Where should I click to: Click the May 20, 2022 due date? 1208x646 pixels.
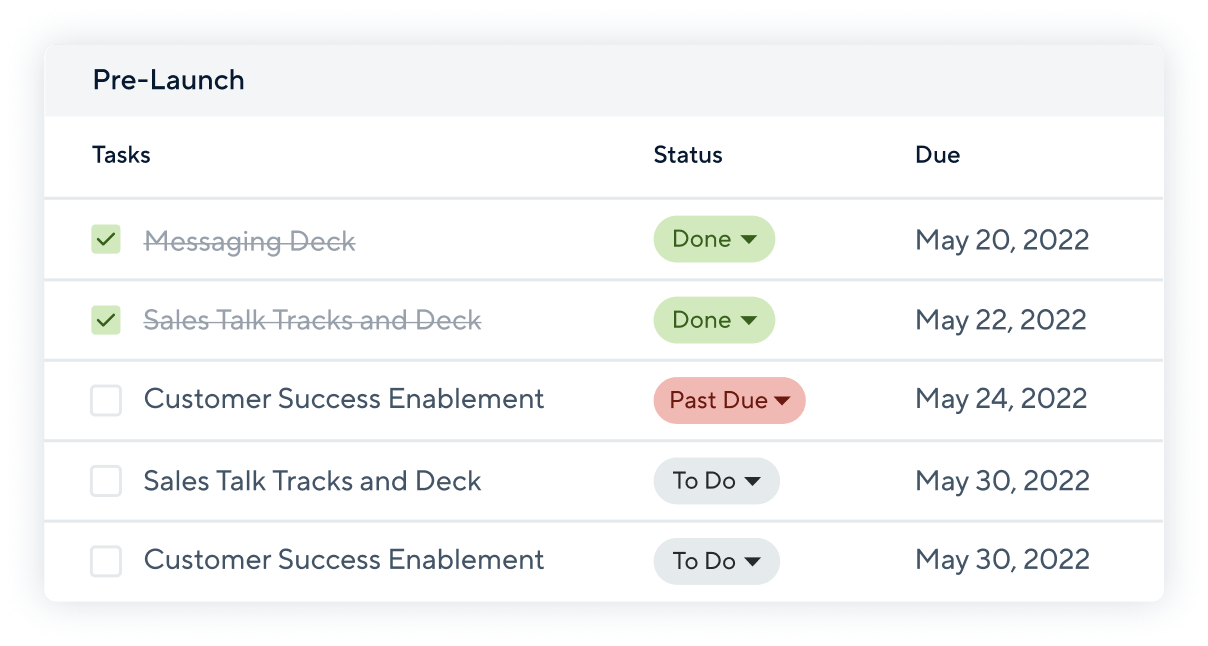(1002, 240)
